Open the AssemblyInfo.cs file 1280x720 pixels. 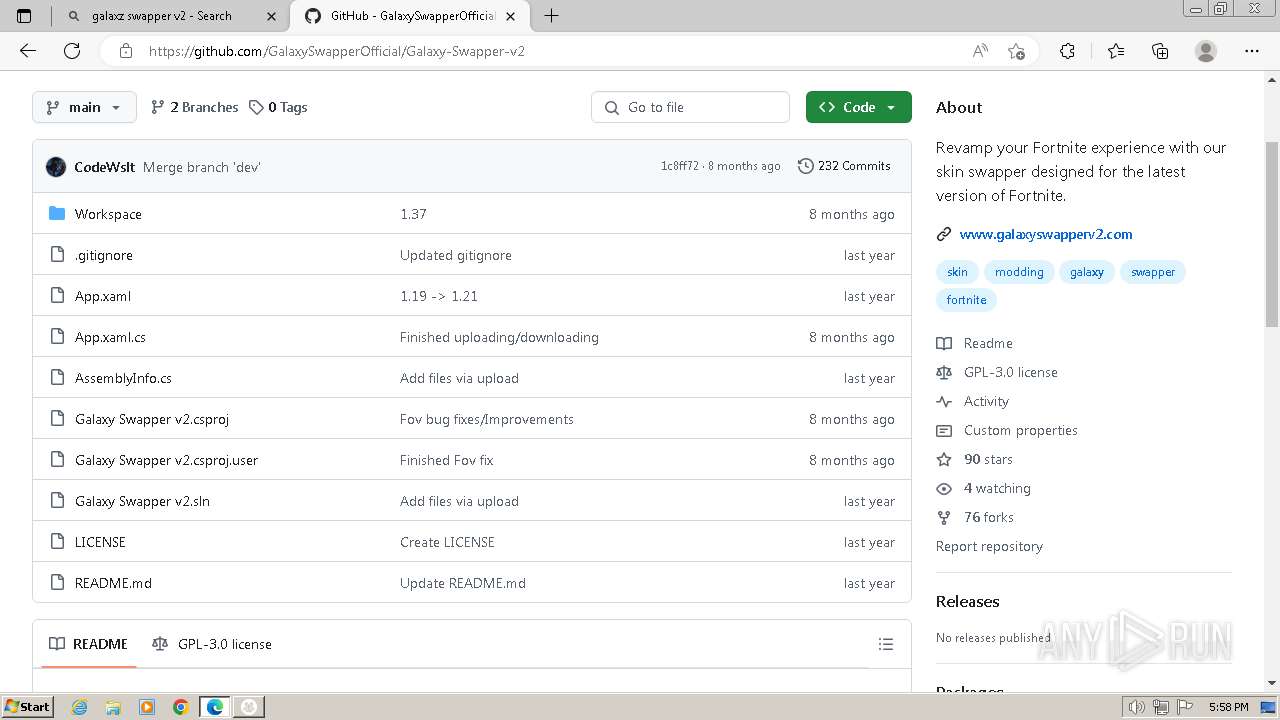(123, 378)
